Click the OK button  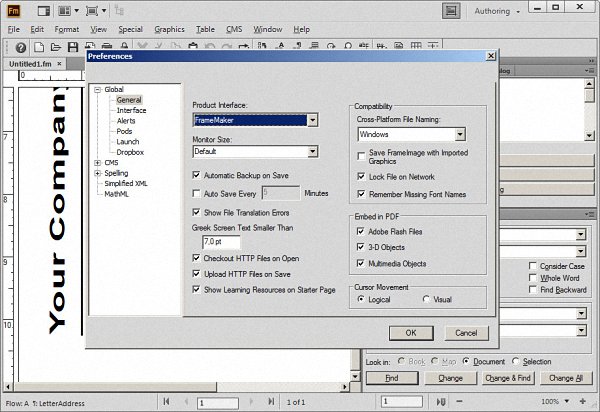[410, 332]
